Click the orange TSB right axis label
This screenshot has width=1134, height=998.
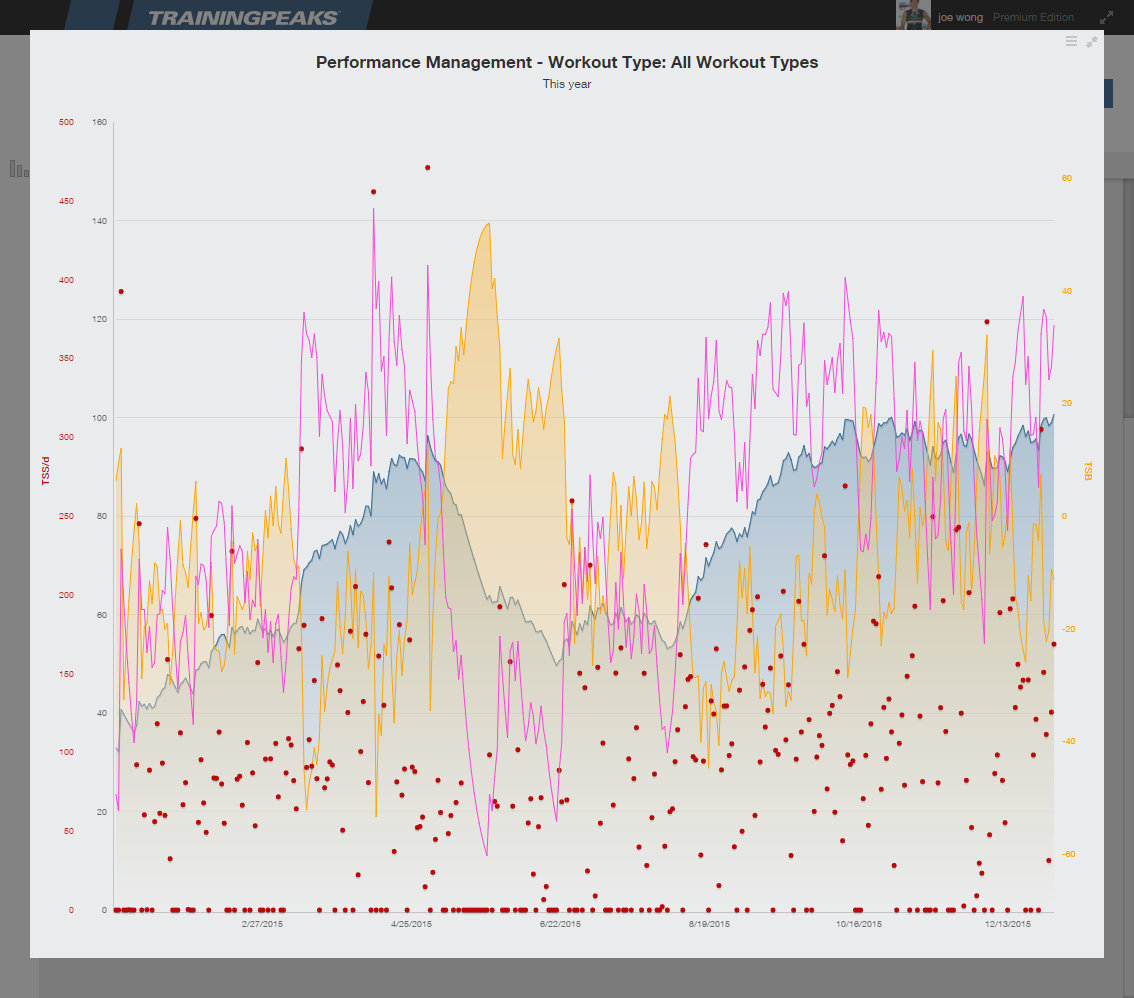pos(1087,471)
